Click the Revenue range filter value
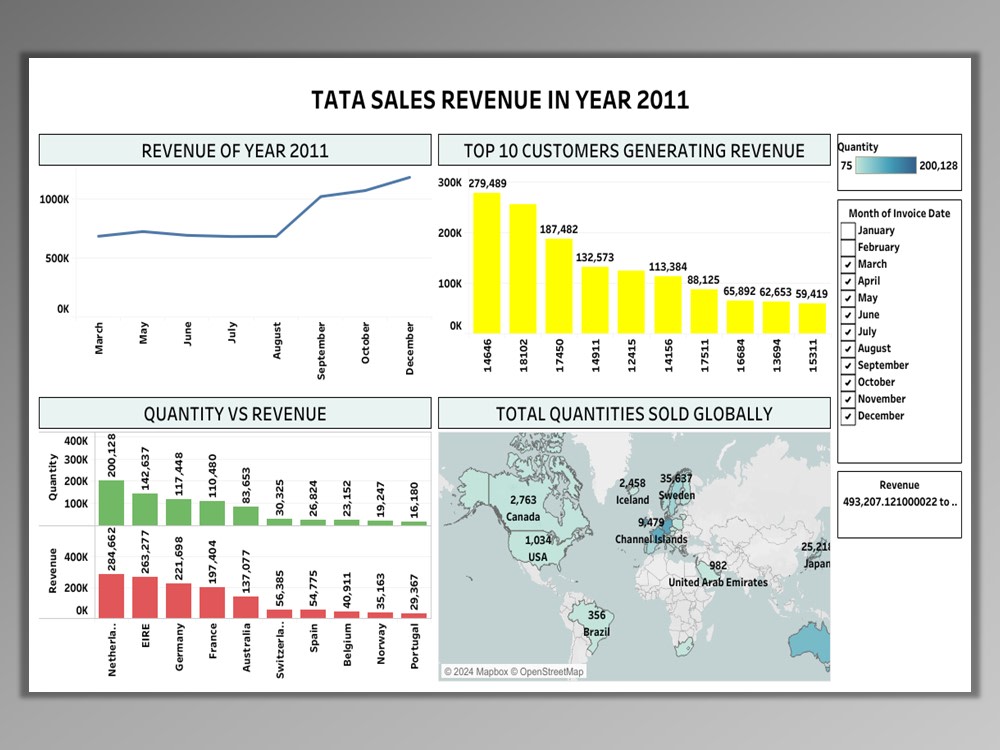1000x750 pixels. click(899, 502)
